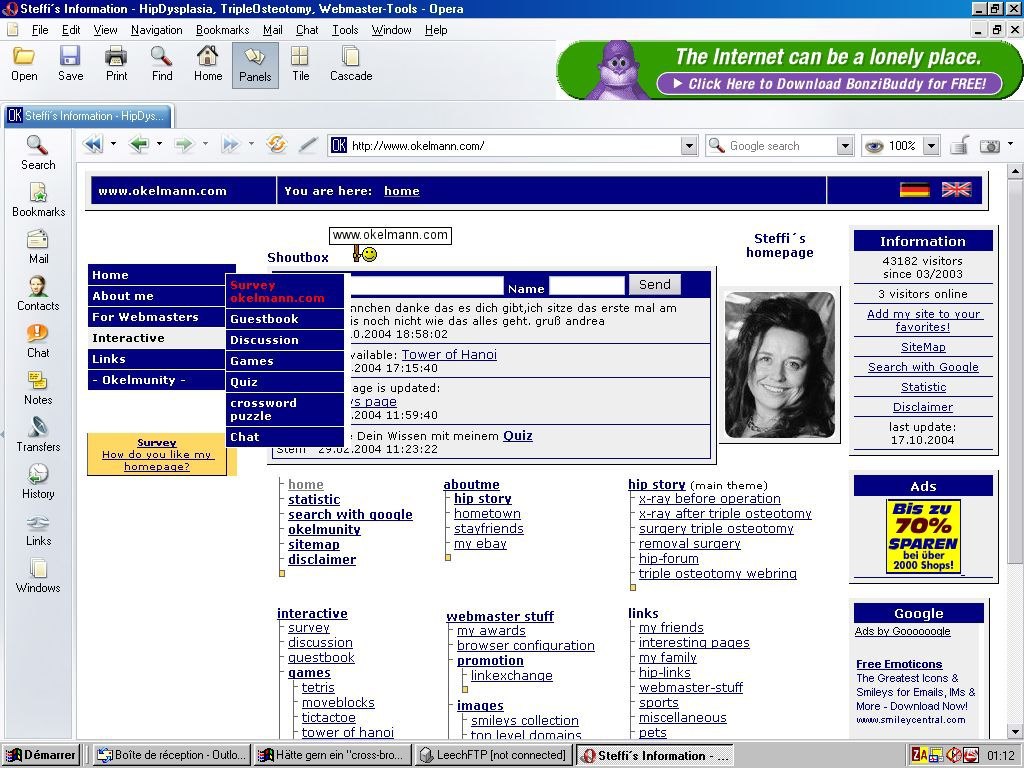Open the Mail panel icon
This screenshot has height=768, width=1024.
(38, 247)
